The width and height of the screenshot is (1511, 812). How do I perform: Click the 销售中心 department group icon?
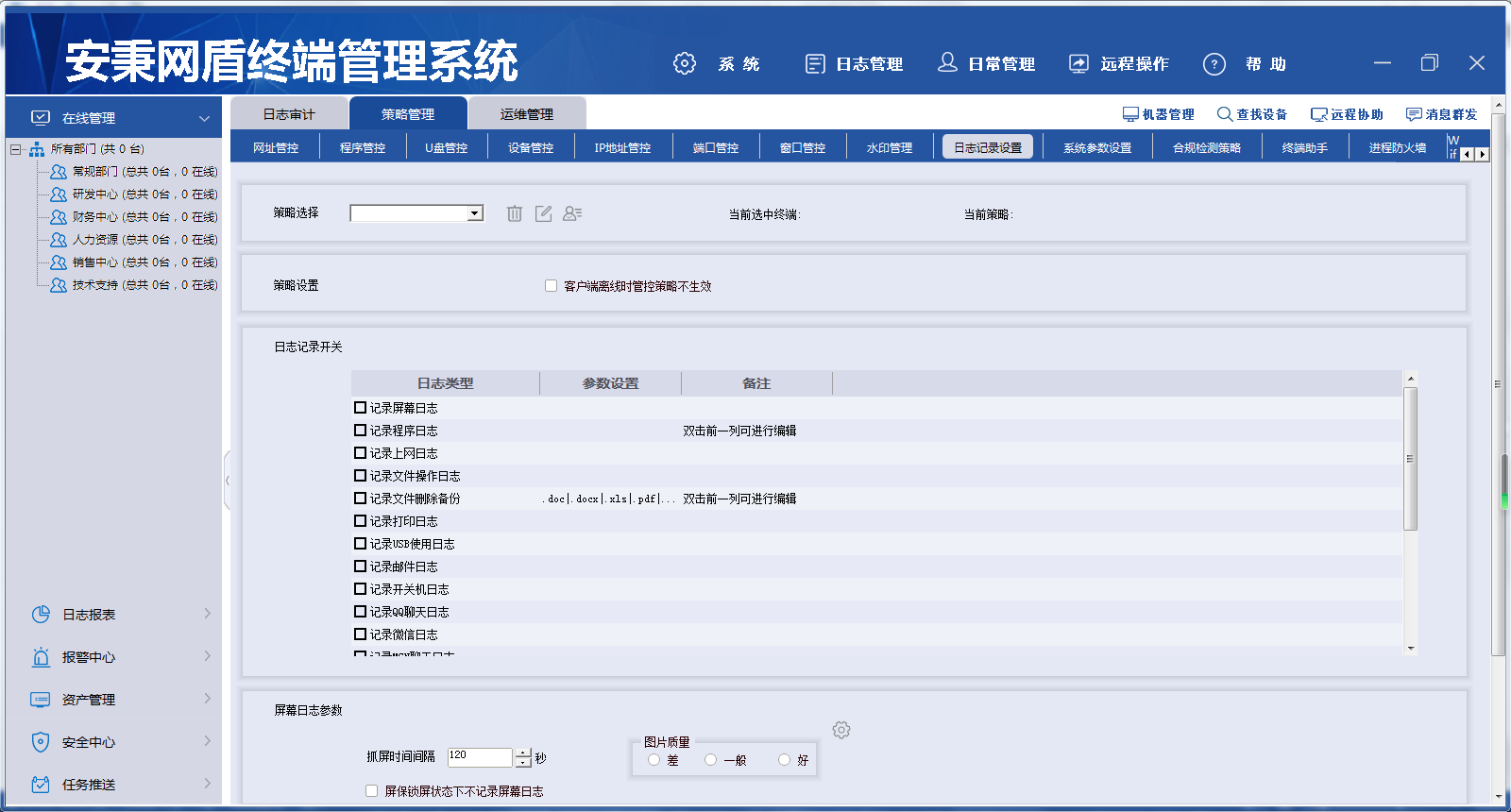59,262
